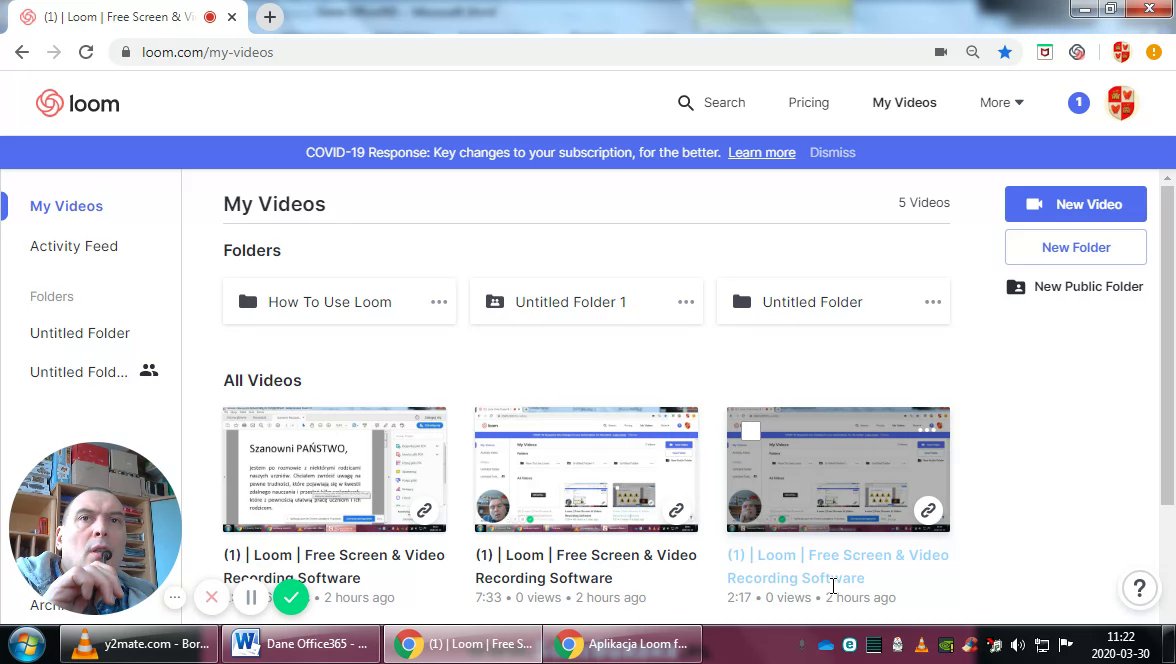Open options for How To Use Loom folder
The height and width of the screenshot is (664, 1176).
point(439,302)
